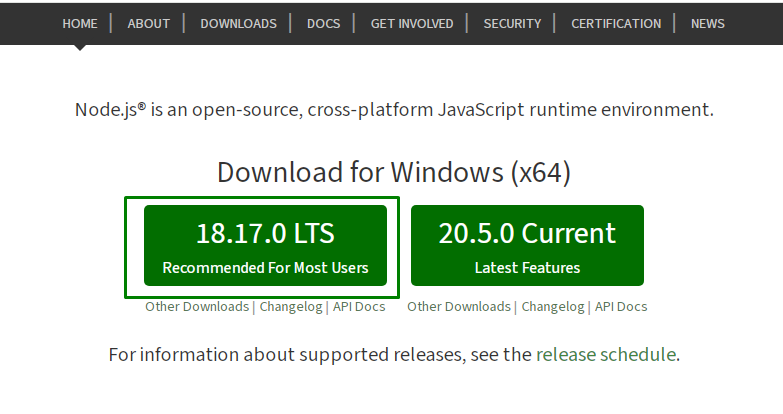Open the SECURITY page
783x414 pixels.
tap(512, 23)
